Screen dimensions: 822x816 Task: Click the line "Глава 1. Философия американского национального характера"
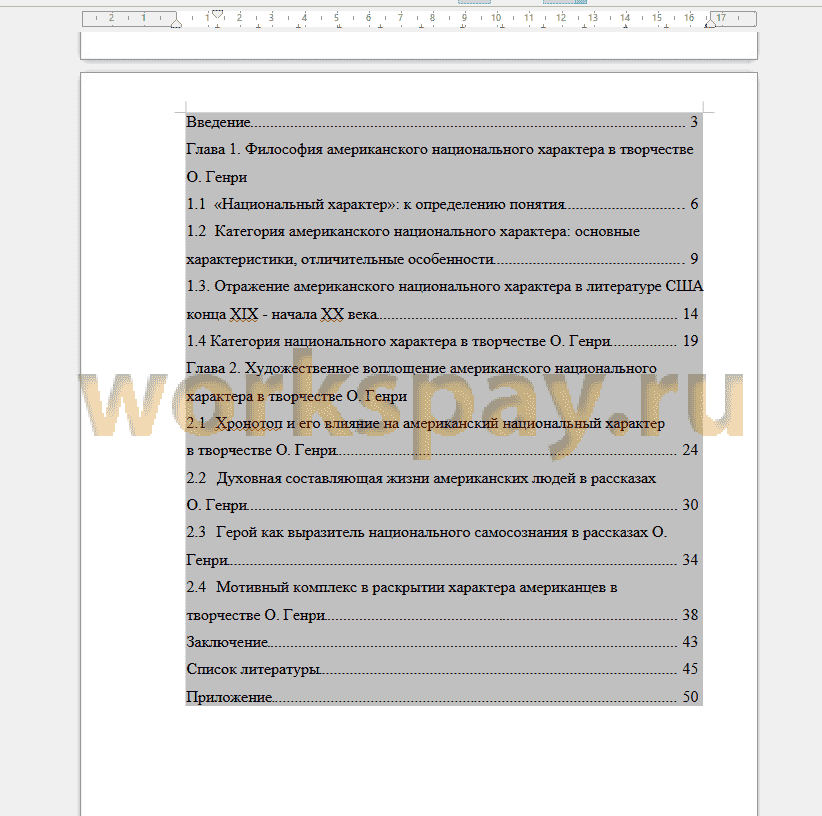(x=439, y=149)
